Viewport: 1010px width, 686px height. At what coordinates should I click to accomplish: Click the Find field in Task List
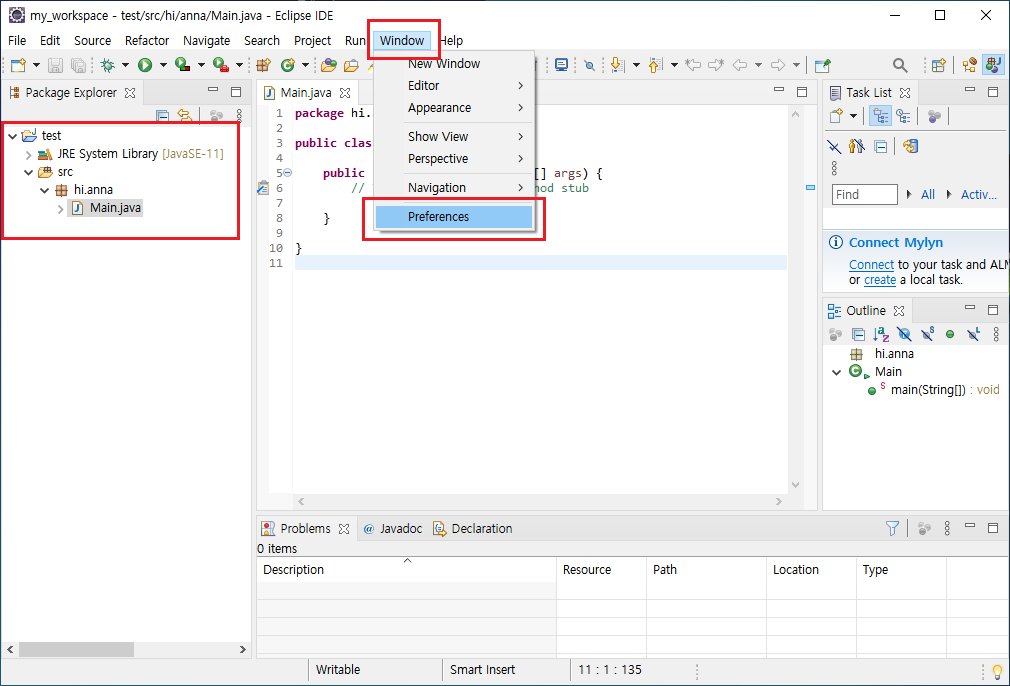pyautogui.click(x=864, y=195)
